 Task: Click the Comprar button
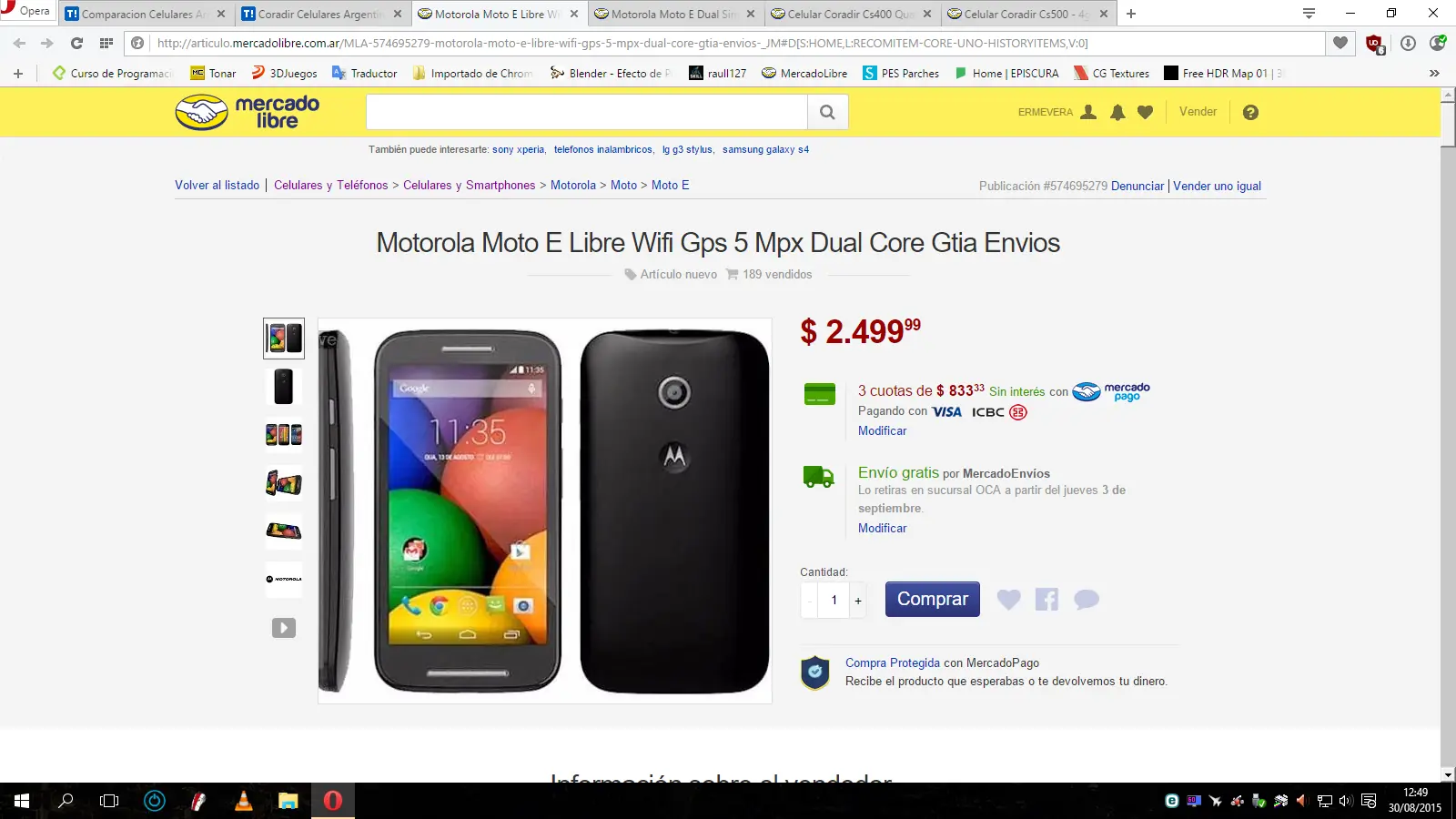(933, 600)
